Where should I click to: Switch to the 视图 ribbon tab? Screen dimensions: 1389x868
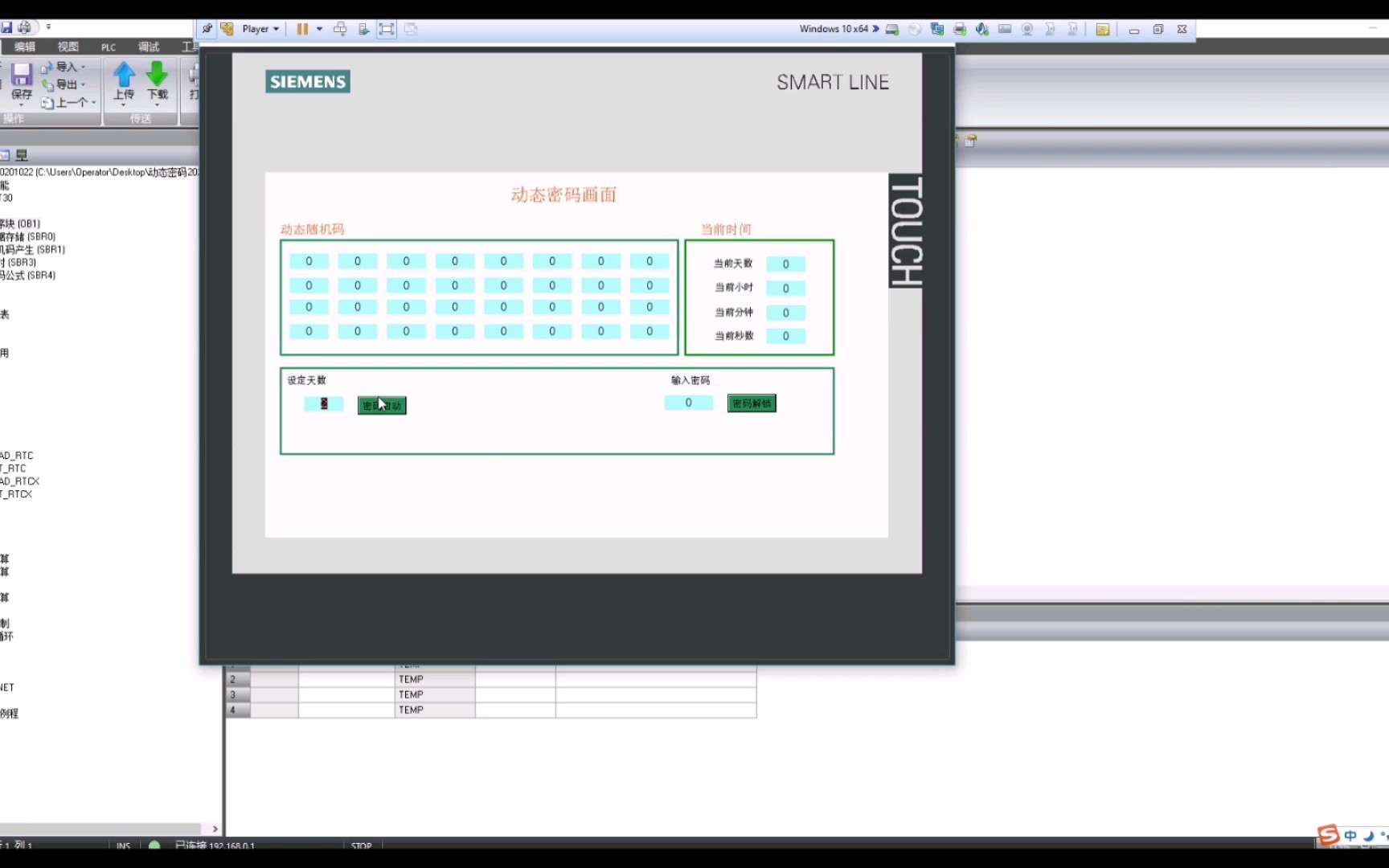tap(68, 47)
